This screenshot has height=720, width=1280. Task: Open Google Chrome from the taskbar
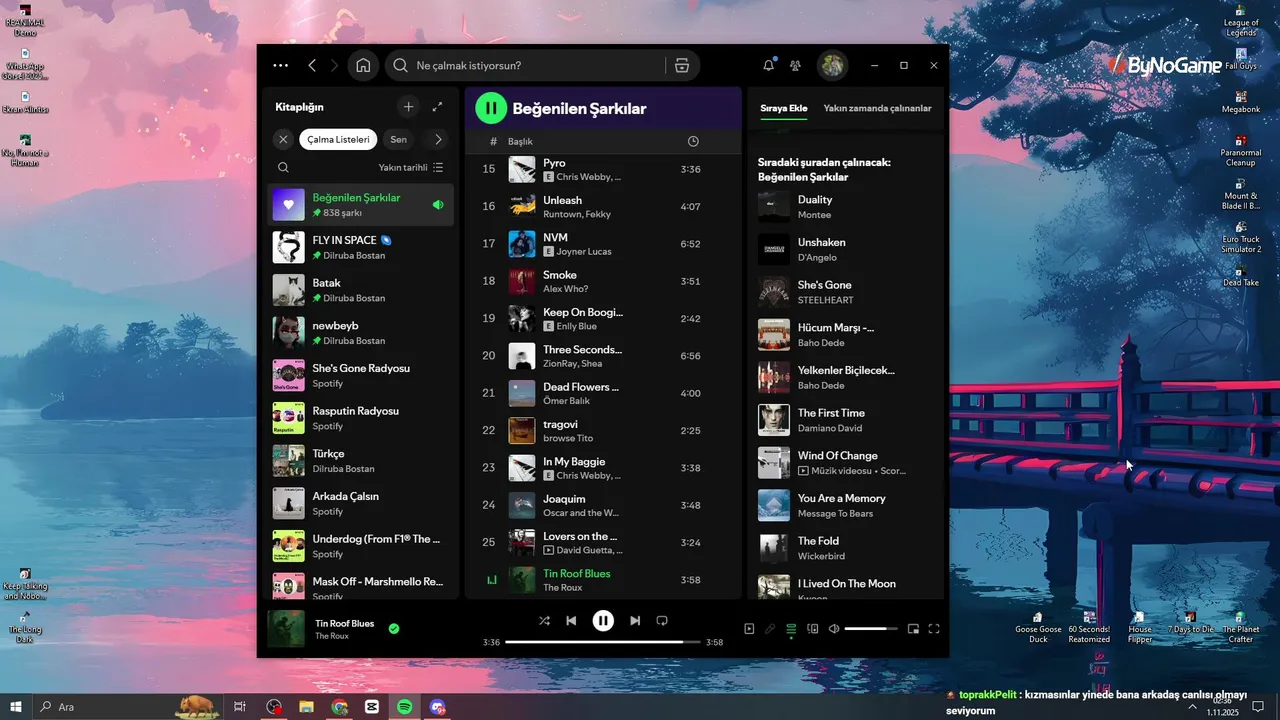coord(340,706)
